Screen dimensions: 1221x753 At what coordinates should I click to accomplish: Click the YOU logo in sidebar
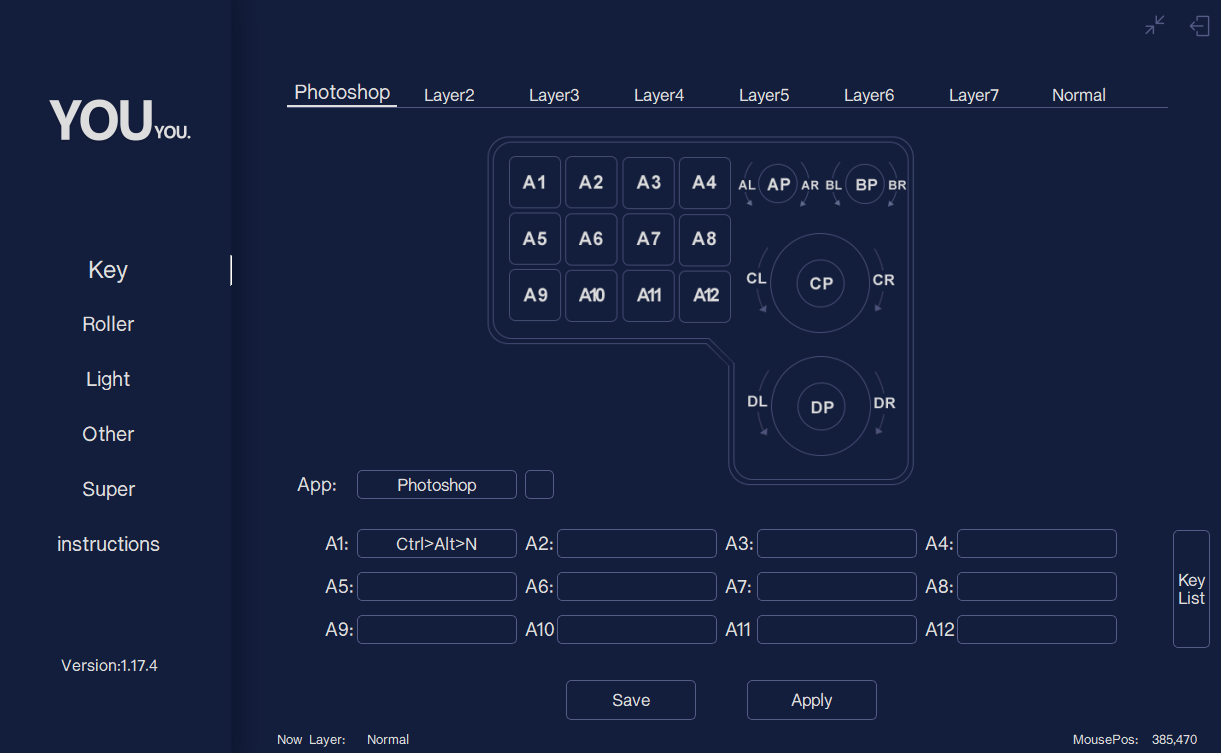[120, 120]
